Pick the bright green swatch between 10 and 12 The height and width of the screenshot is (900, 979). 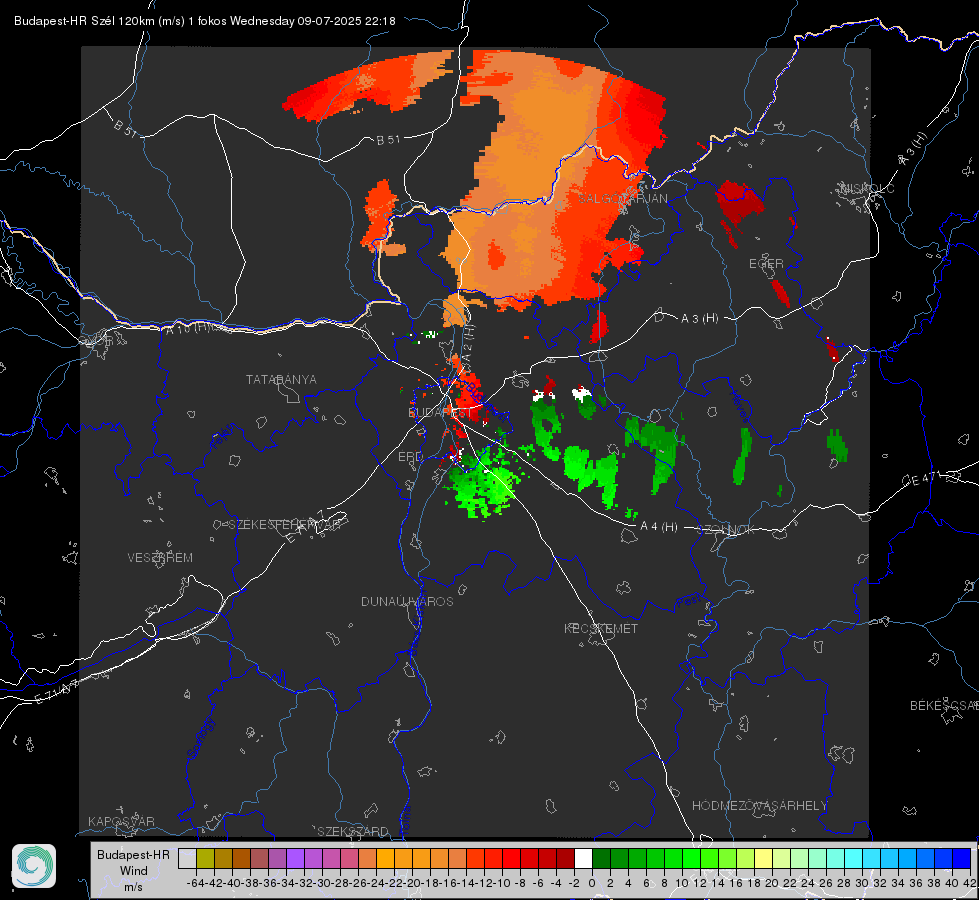point(691,859)
